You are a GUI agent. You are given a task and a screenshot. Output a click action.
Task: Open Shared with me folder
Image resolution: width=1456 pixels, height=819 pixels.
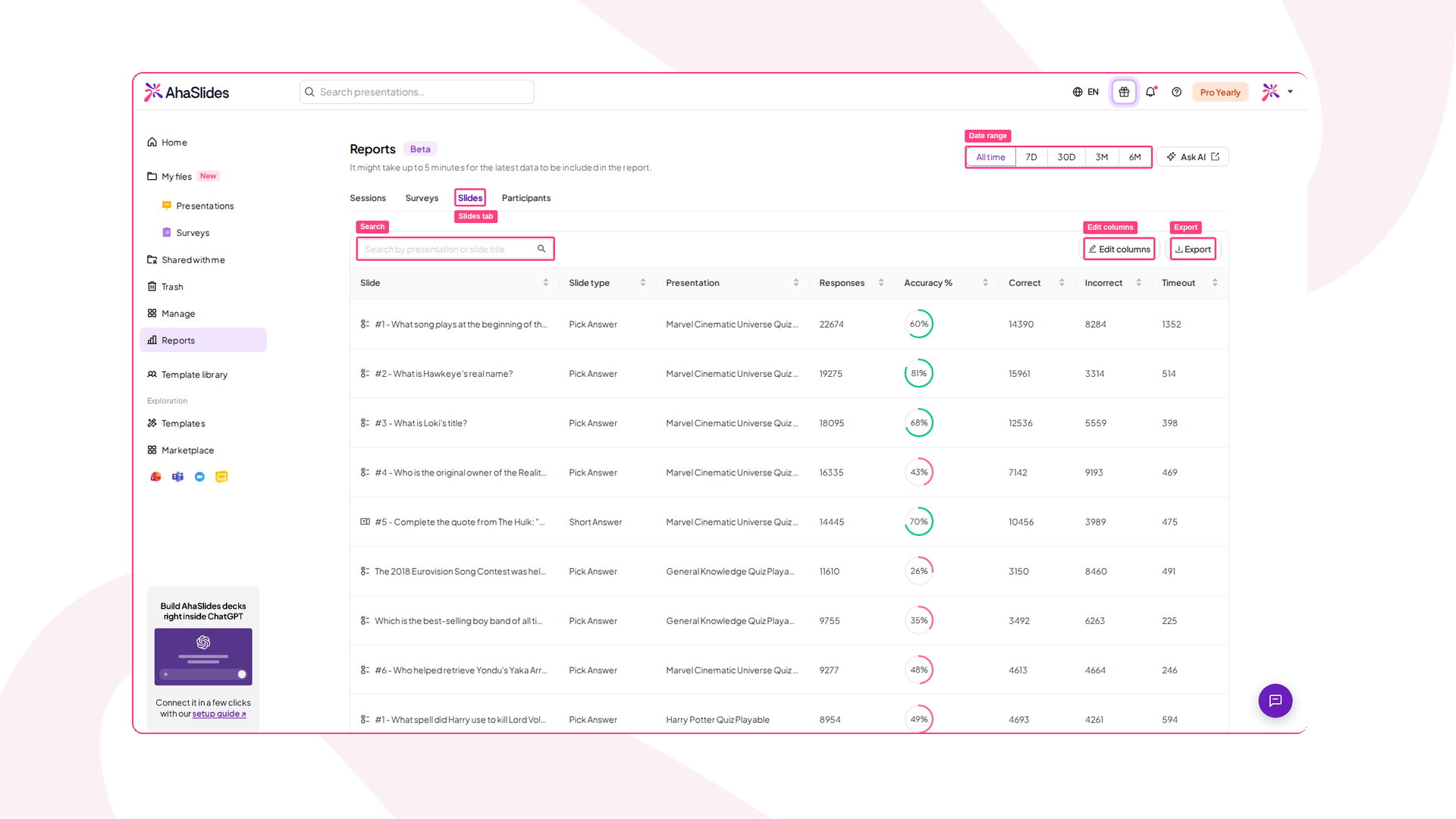coord(203,260)
